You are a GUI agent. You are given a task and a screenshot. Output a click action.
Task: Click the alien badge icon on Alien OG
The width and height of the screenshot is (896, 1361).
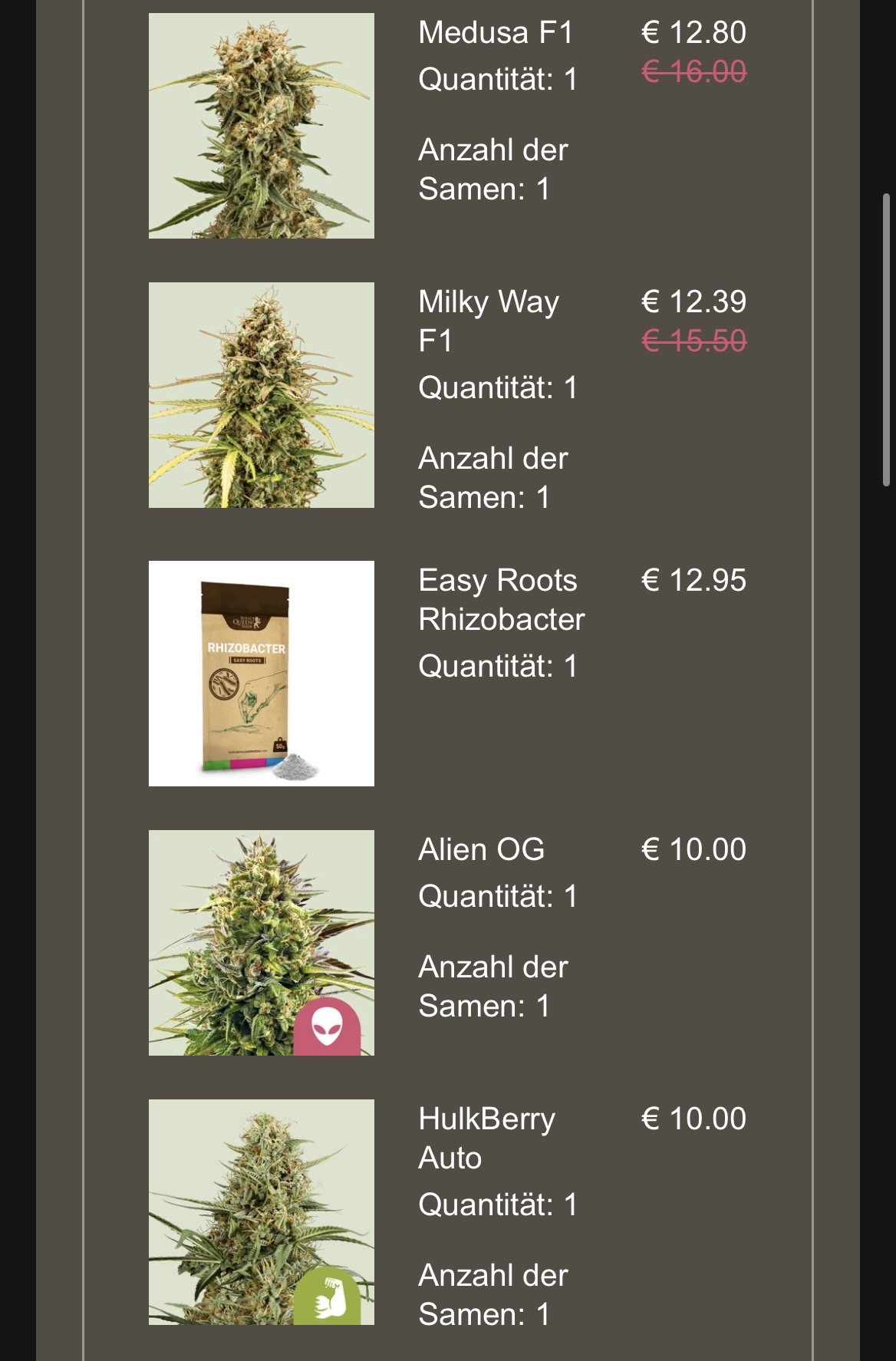(327, 1027)
